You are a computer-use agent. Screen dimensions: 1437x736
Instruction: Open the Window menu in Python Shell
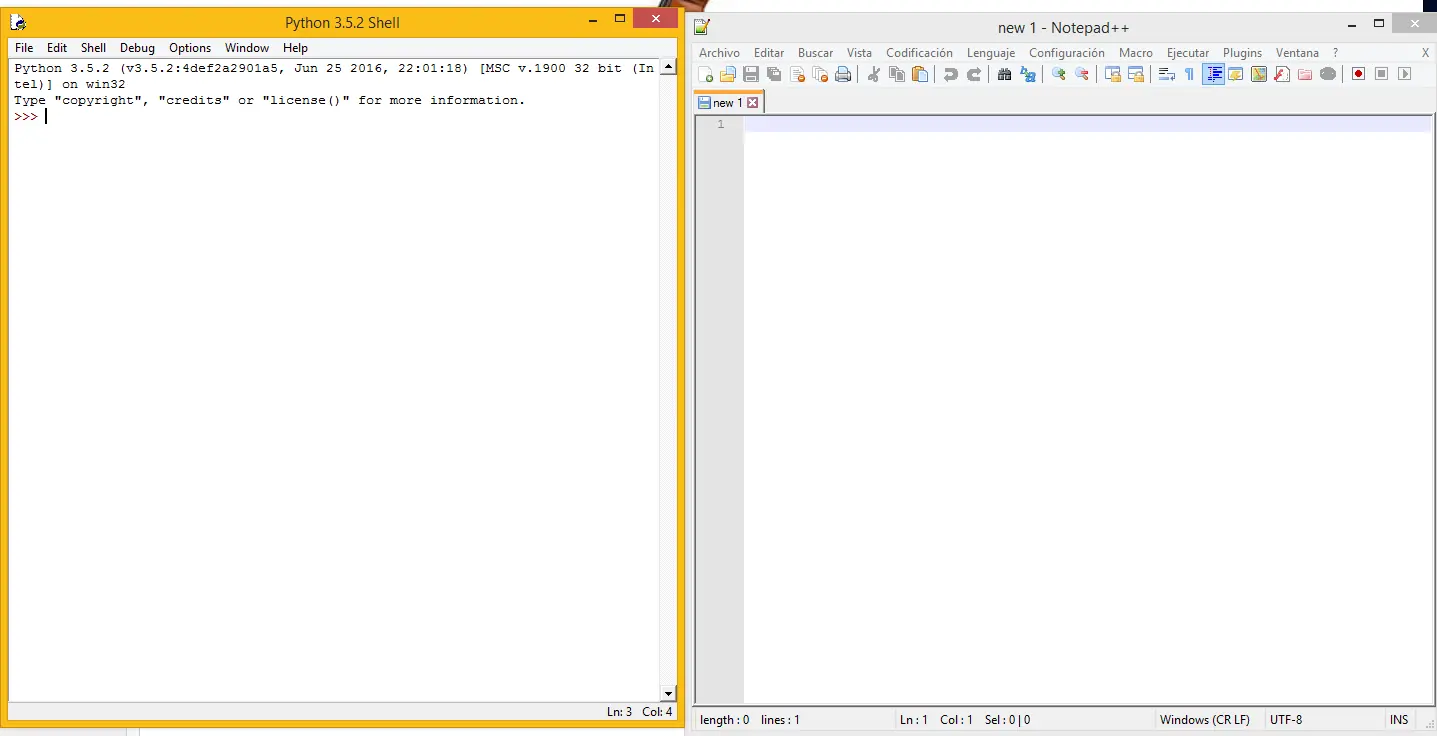247,48
